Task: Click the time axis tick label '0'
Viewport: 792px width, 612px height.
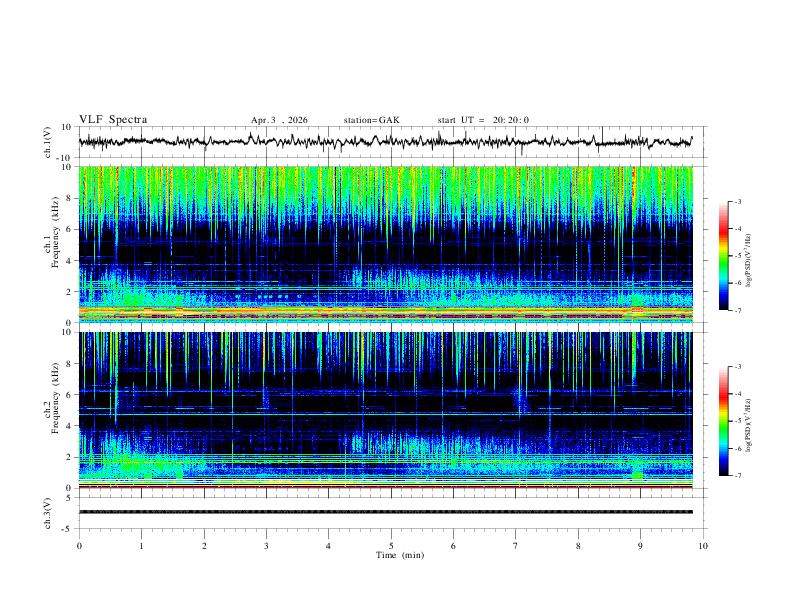Action: click(79, 546)
